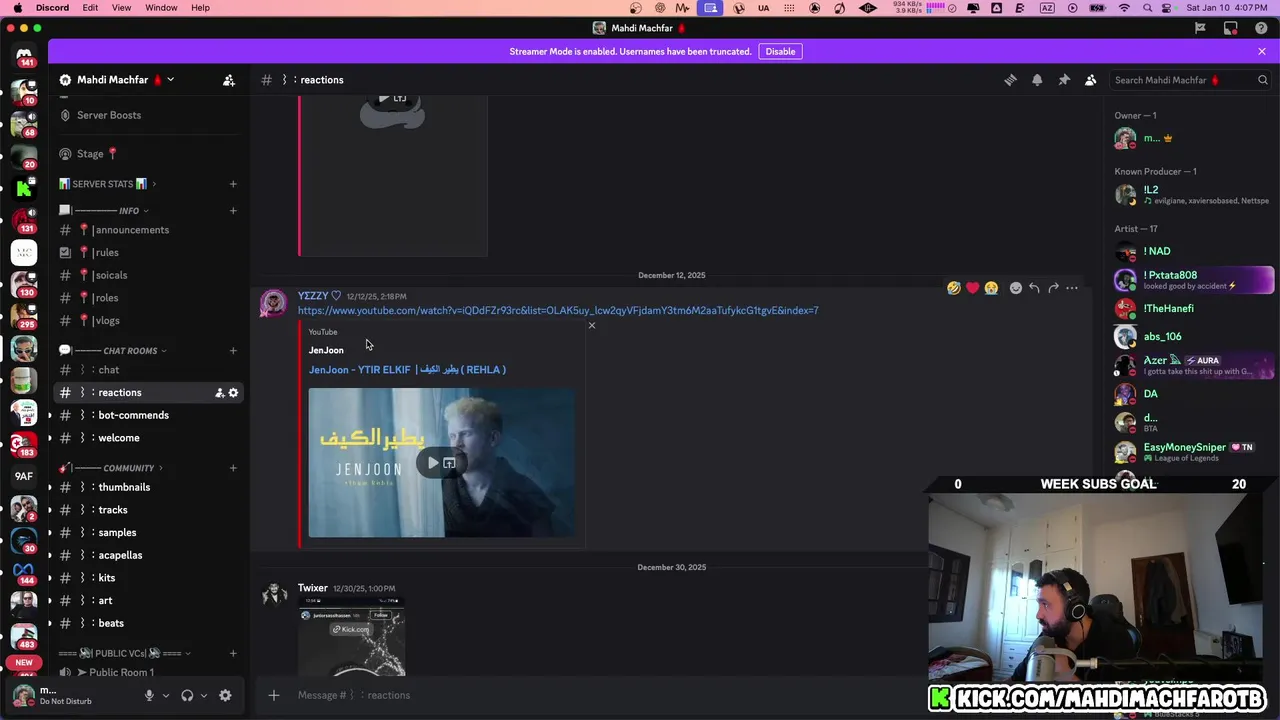Open reactions channel settings gear
The height and width of the screenshot is (720, 1280).
click(x=233, y=393)
